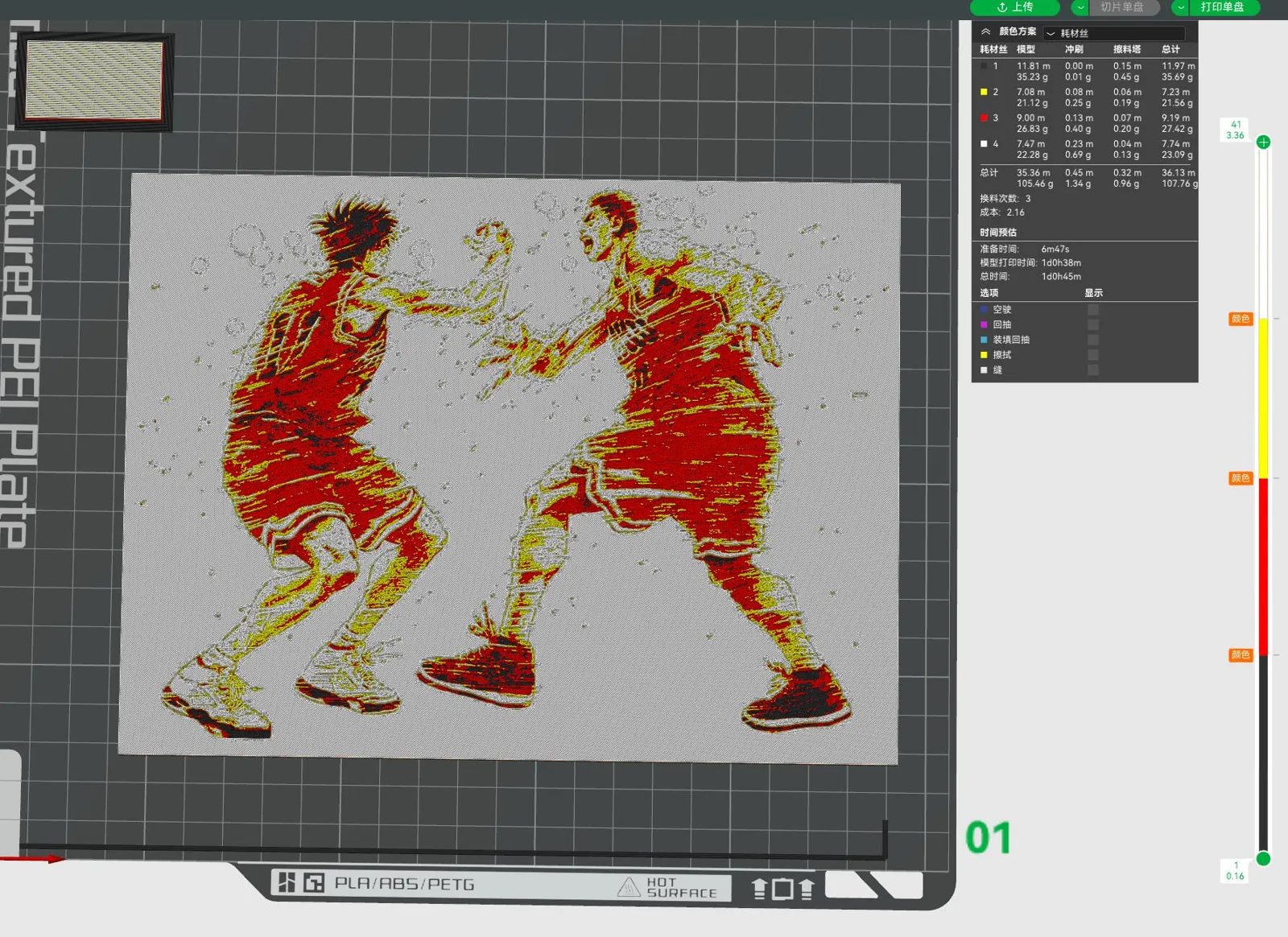
Task: Click the upload (上传) button
Action: pyautogui.click(x=1014, y=7)
